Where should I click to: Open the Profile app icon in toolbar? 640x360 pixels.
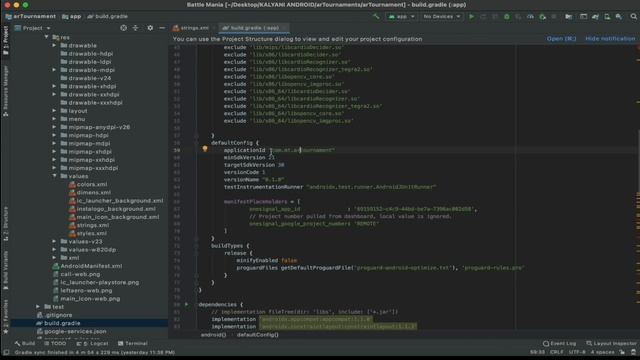coord(530,17)
